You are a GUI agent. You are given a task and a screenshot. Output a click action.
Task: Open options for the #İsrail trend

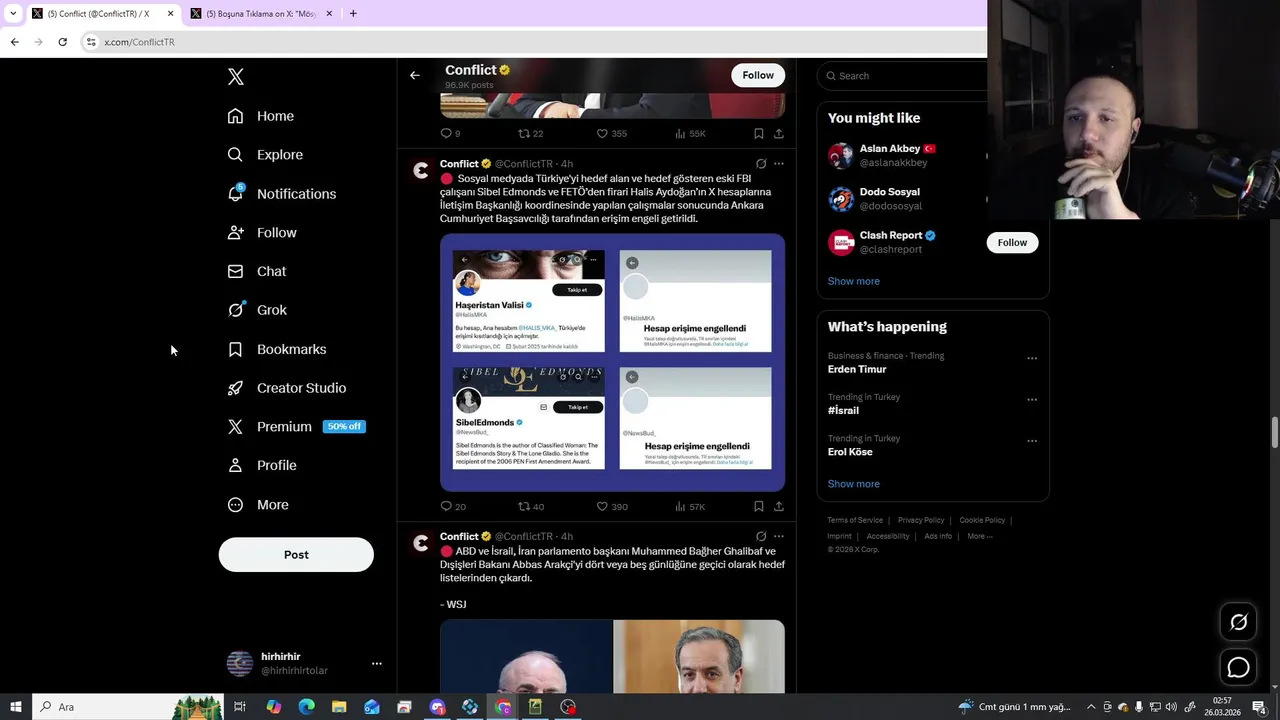coord(1032,400)
